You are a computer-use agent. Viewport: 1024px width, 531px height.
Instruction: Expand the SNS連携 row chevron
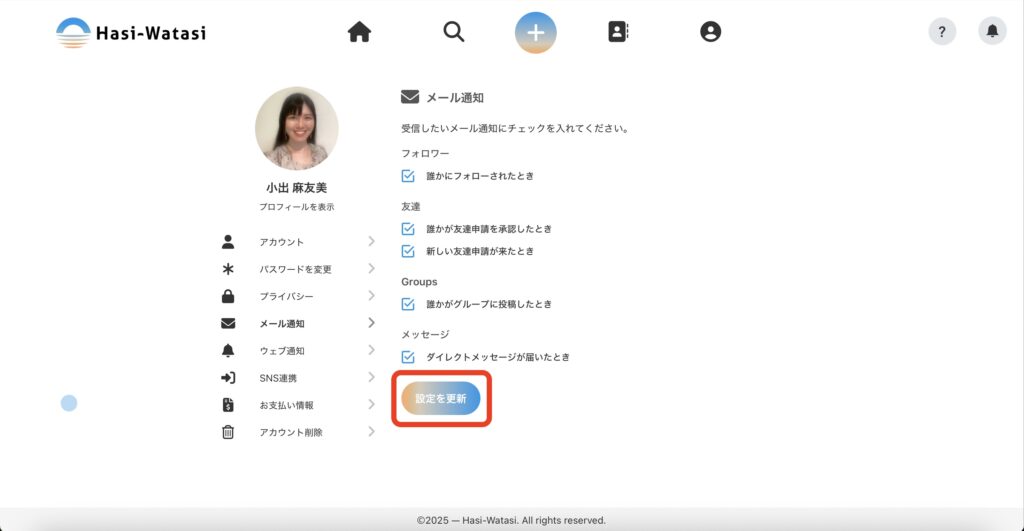click(x=371, y=377)
